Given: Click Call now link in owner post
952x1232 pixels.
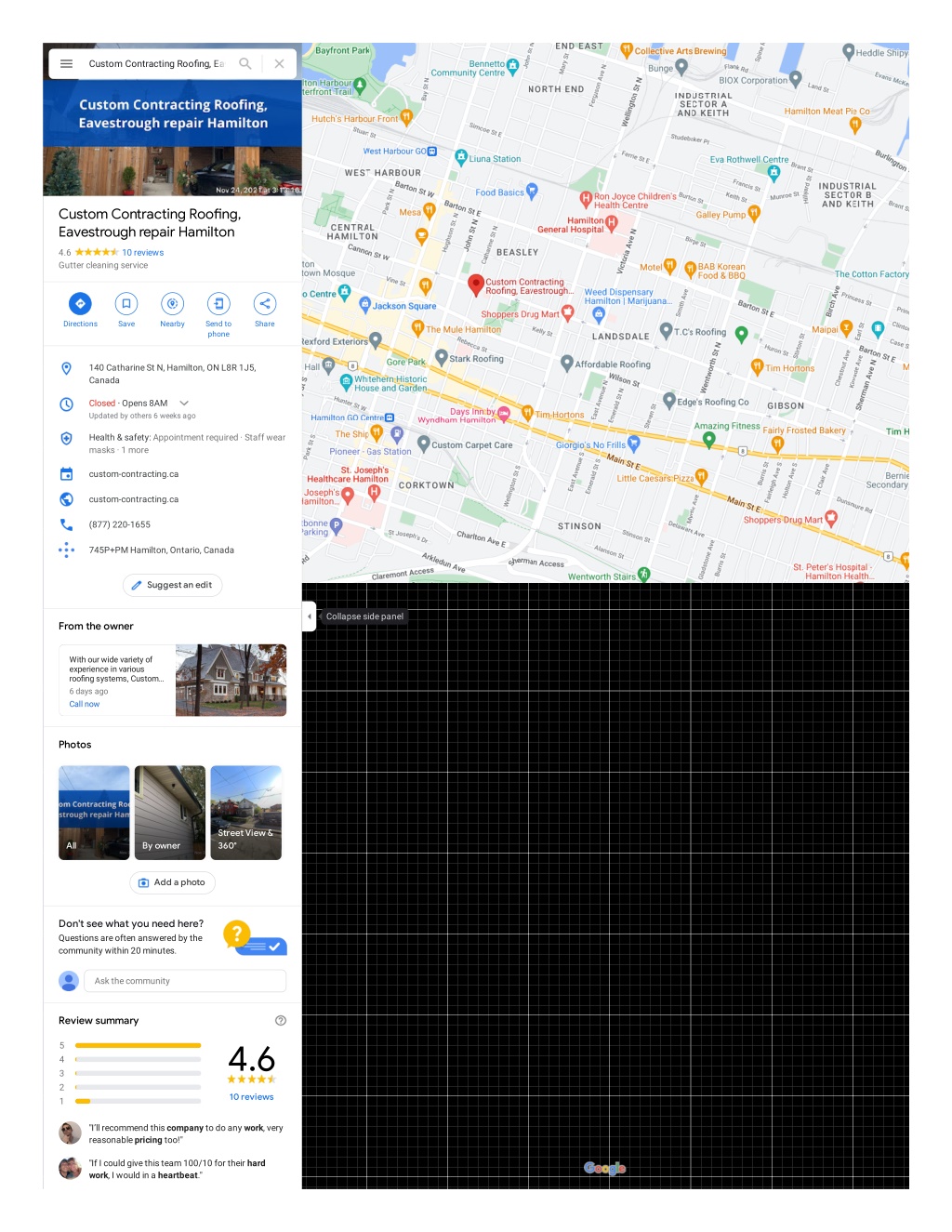Looking at the screenshot, I should pos(85,704).
